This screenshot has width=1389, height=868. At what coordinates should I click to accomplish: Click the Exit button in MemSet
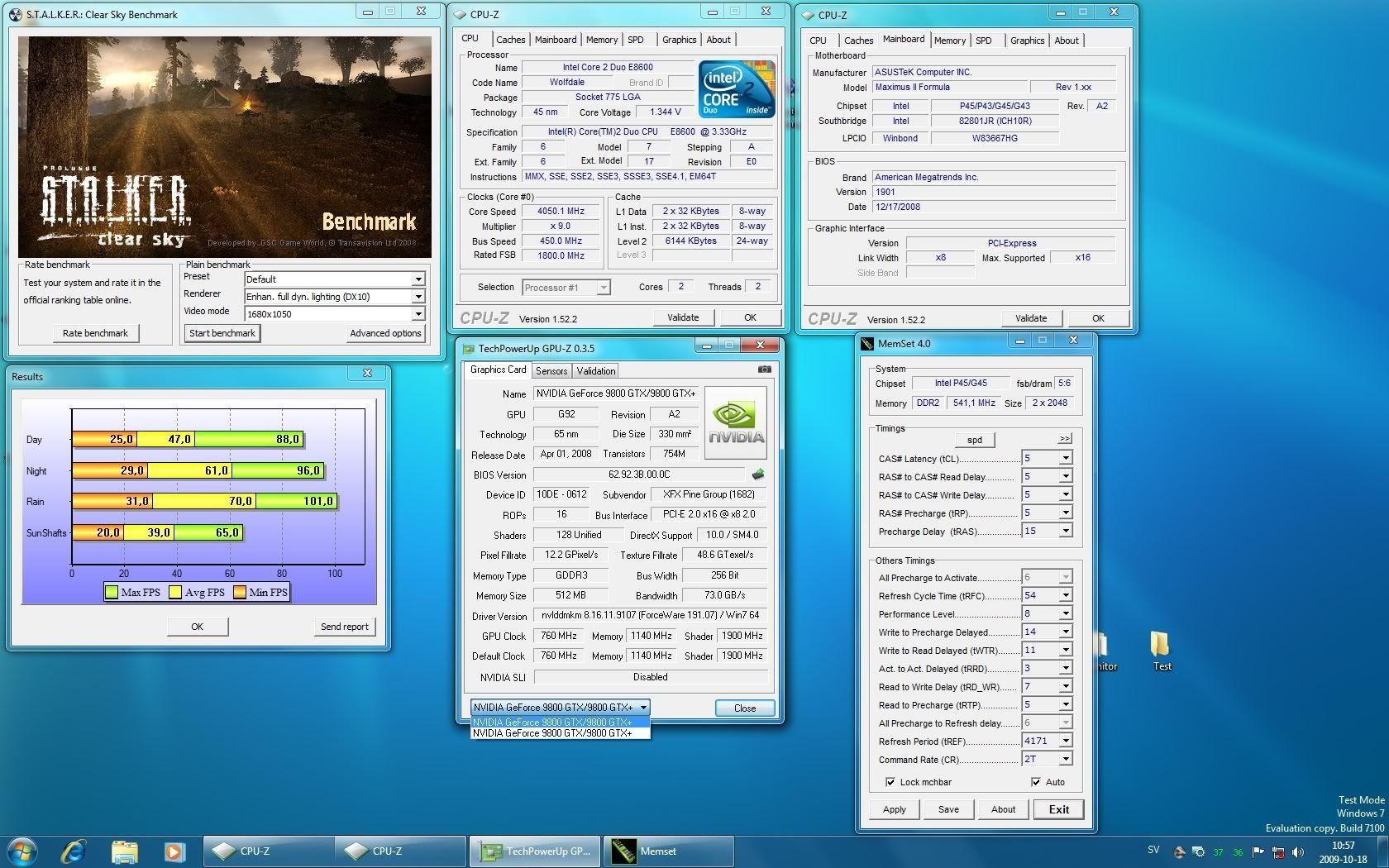(x=1059, y=809)
